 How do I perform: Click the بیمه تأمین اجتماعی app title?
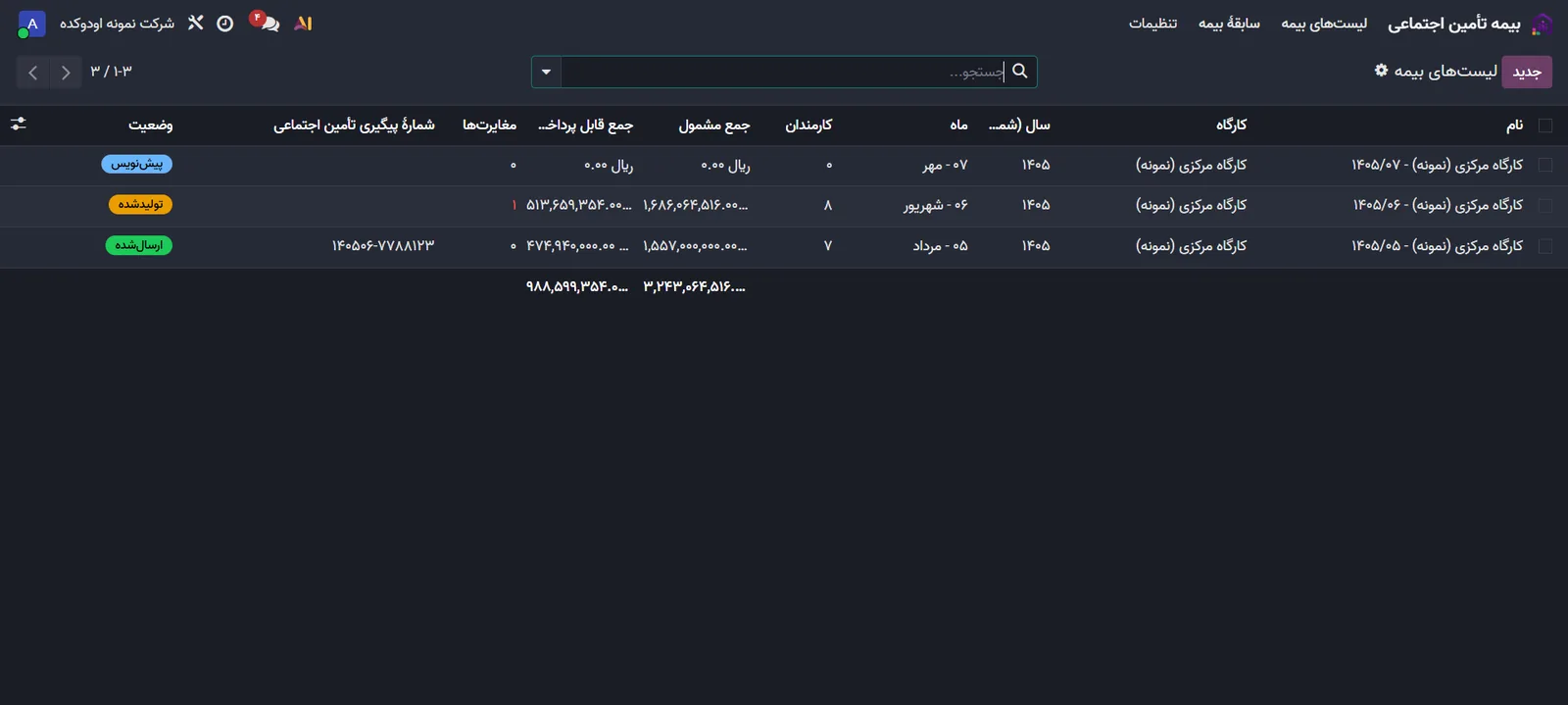click(x=1454, y=24)
